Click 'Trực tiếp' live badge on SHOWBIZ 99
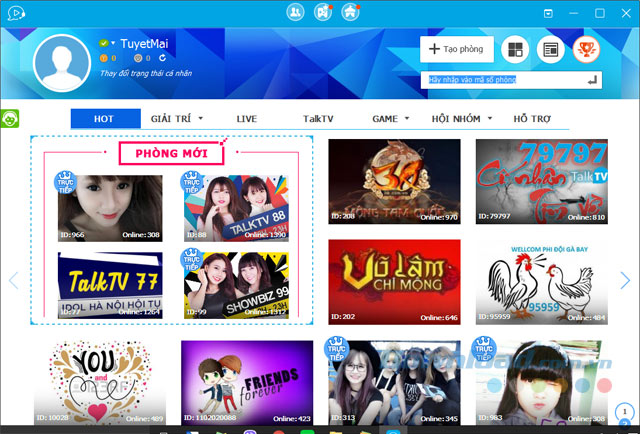This screenshot has width=640, height=434. pos(191,259)
